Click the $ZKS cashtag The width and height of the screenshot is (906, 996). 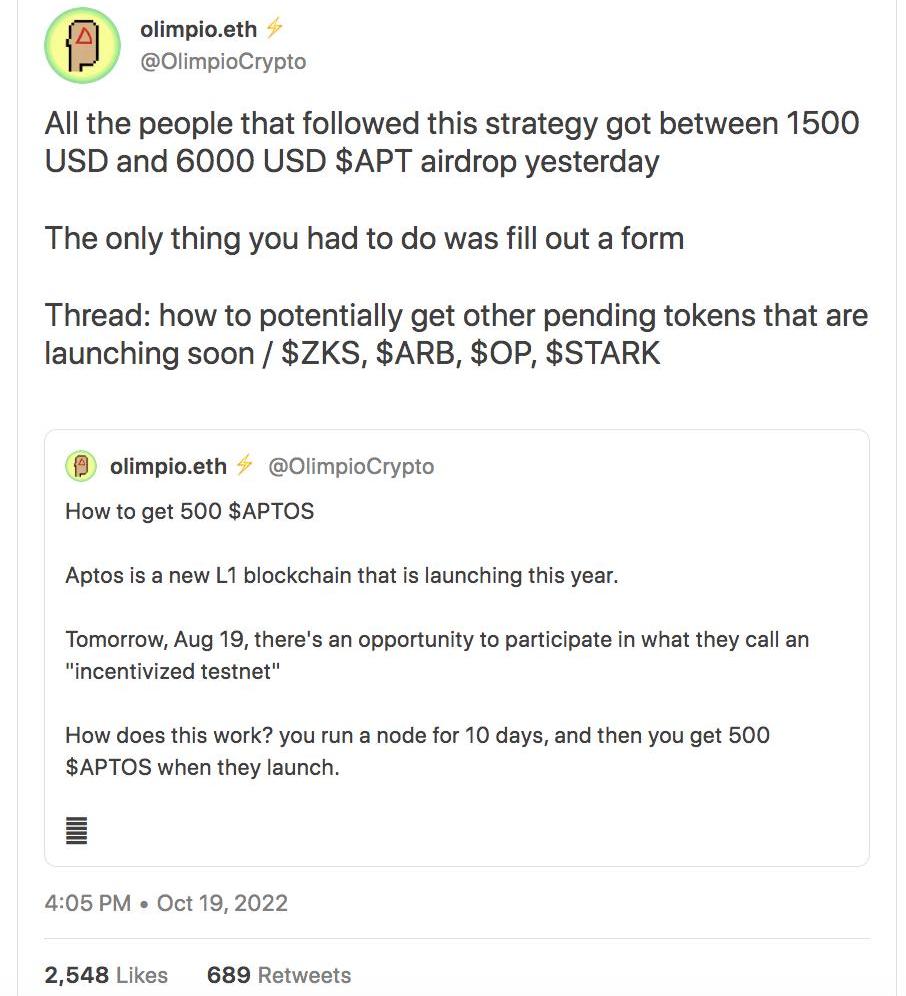click(x=320, y=353)
